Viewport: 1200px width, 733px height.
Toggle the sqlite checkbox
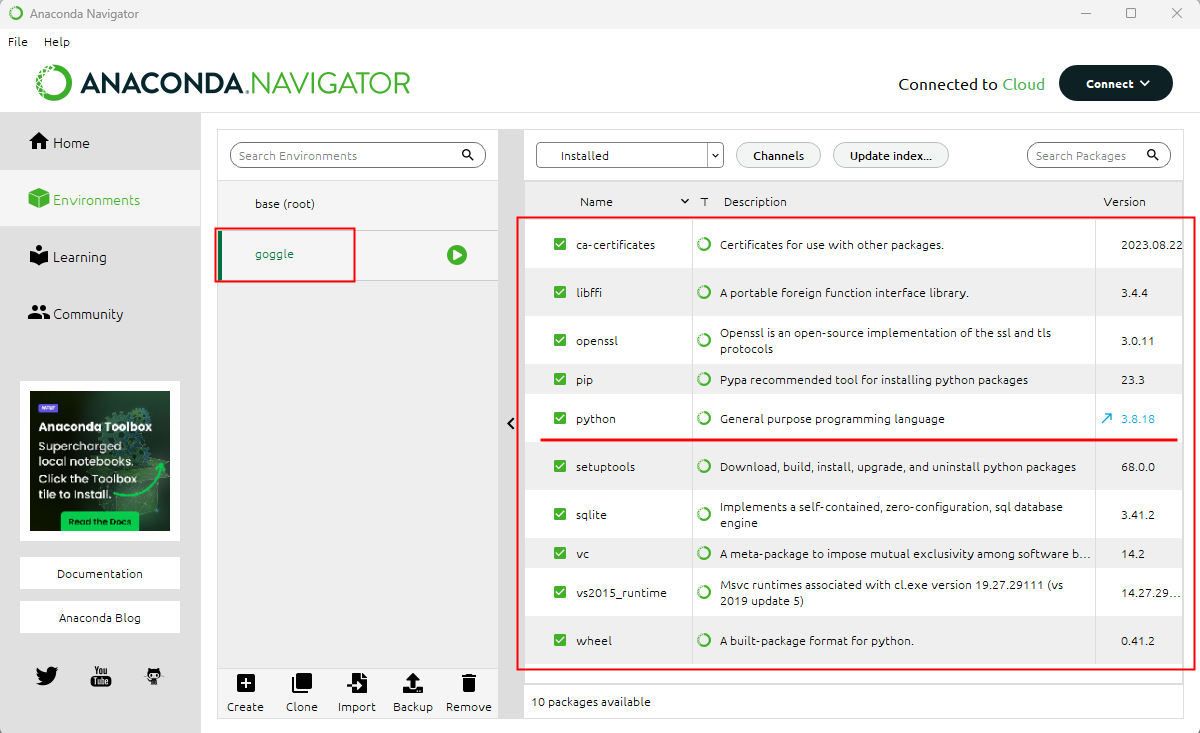(560, 514)
